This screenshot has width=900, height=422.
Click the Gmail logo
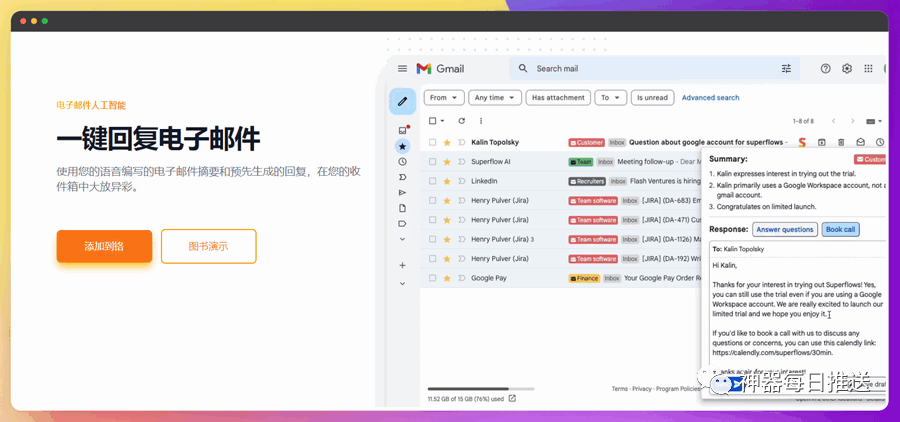440,69
